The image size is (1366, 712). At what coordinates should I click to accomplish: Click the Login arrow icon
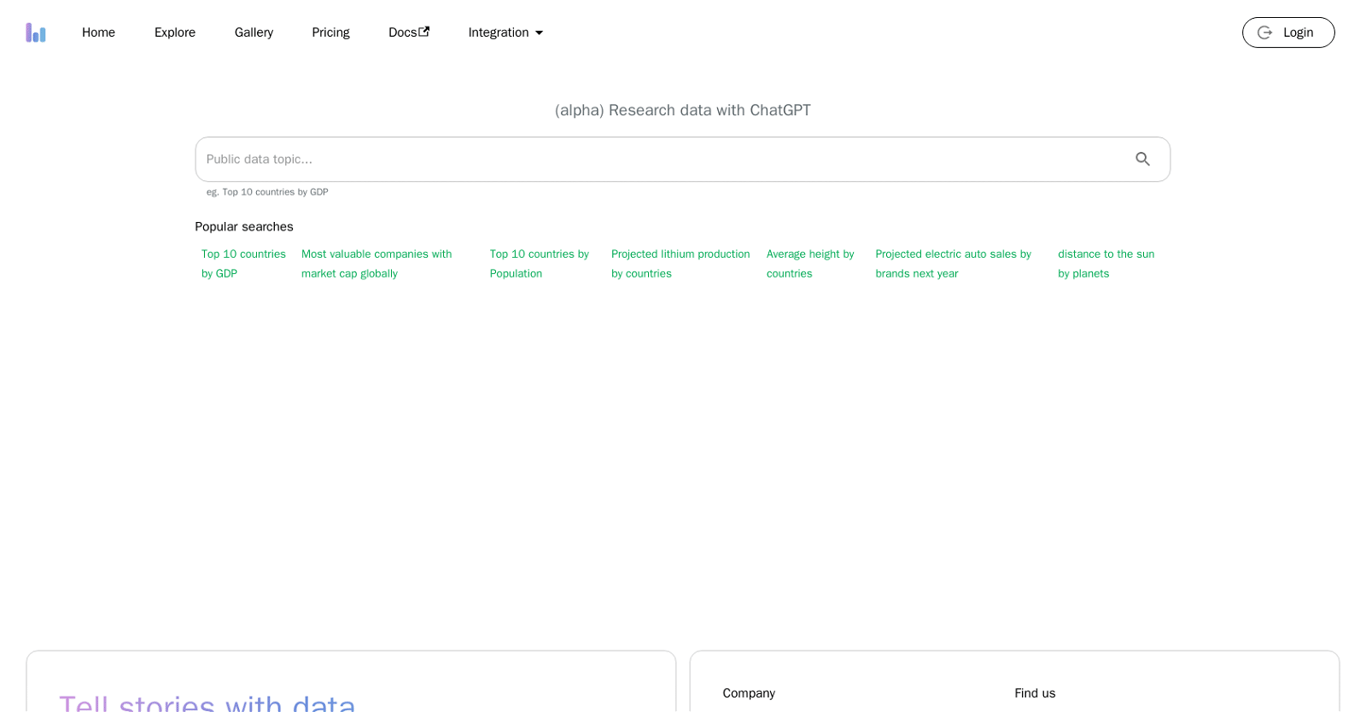1265,32
